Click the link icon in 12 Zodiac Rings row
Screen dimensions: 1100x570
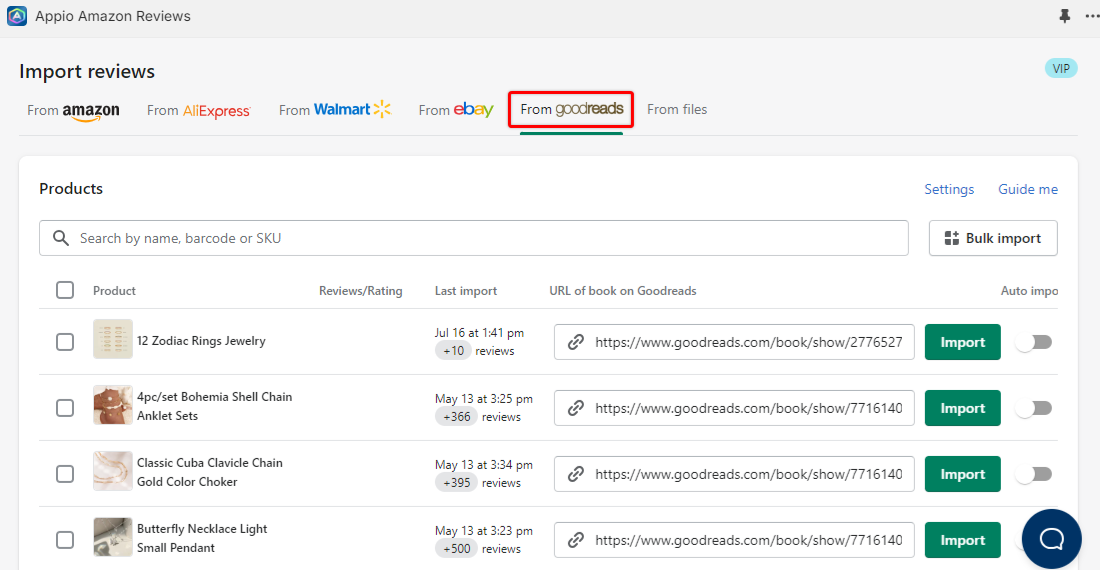coord(576,342)
